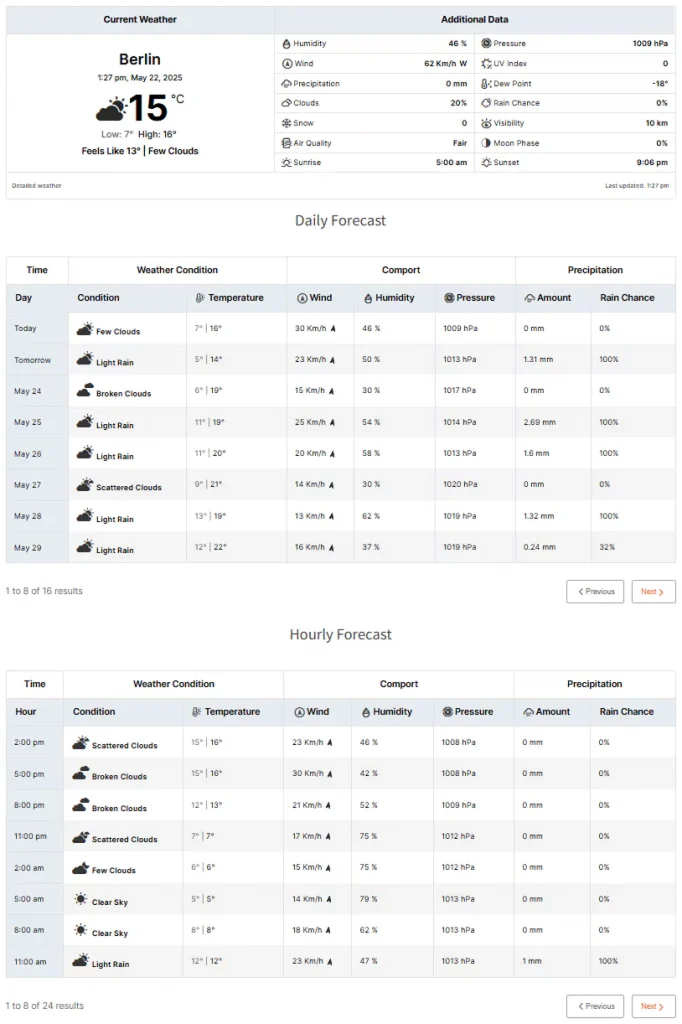Viewport: 682px width, 1024px height.
Task: Click the 2.69 mm amount cell
Action: tap(540, 423)
